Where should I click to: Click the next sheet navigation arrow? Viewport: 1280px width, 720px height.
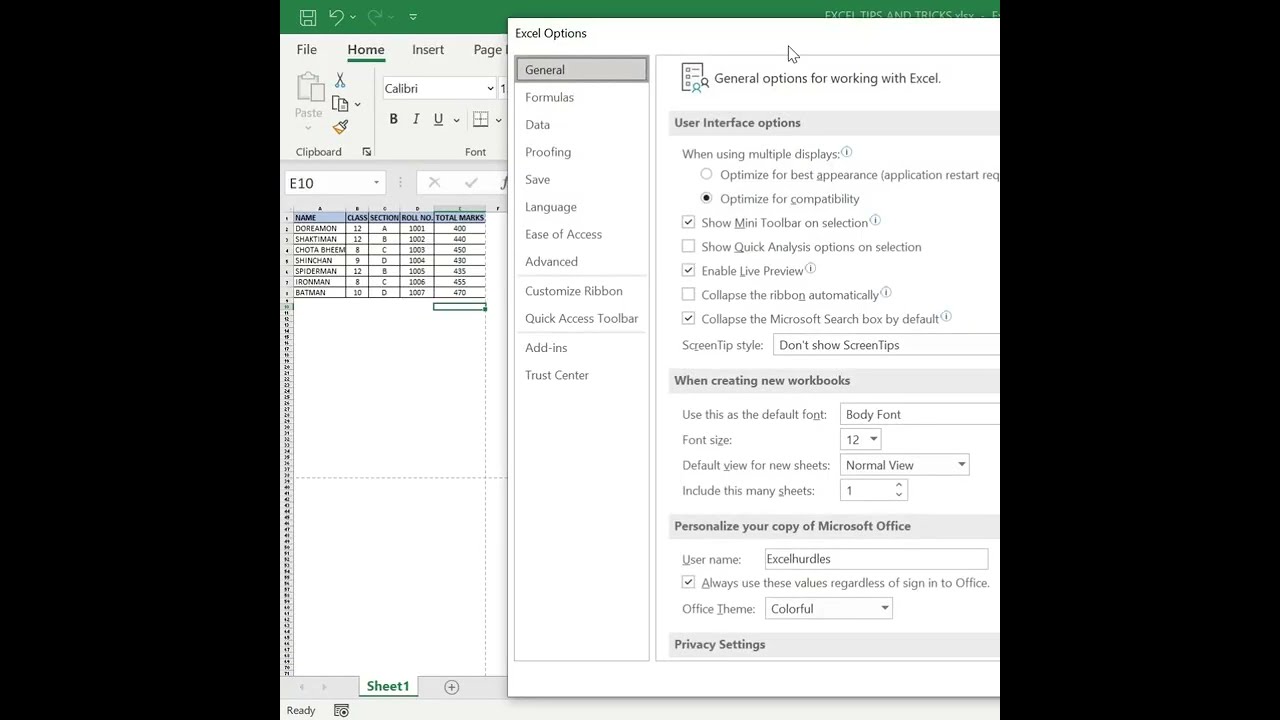[324, 687]
